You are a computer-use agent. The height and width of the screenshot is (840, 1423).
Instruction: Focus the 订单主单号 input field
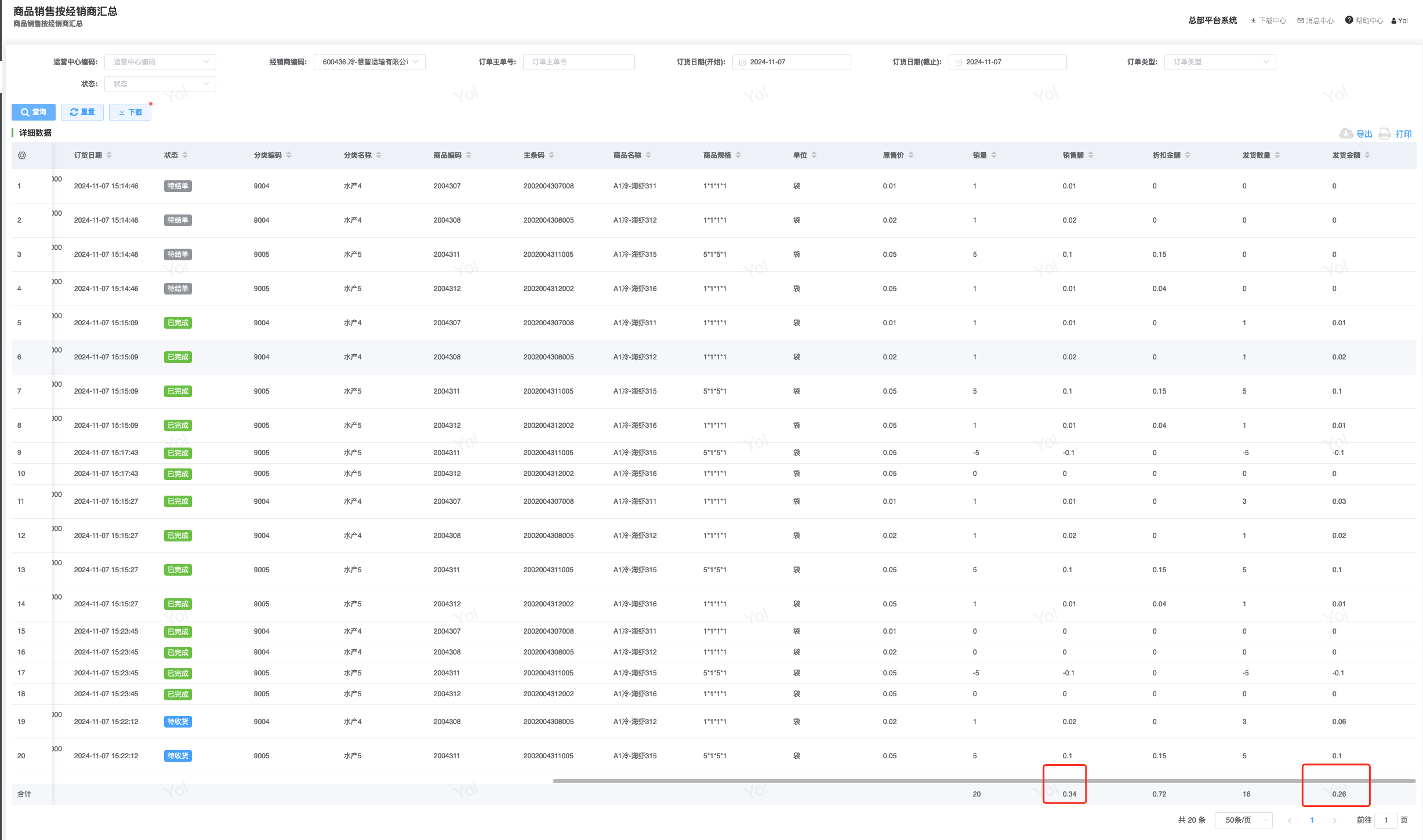coord(578,62)
